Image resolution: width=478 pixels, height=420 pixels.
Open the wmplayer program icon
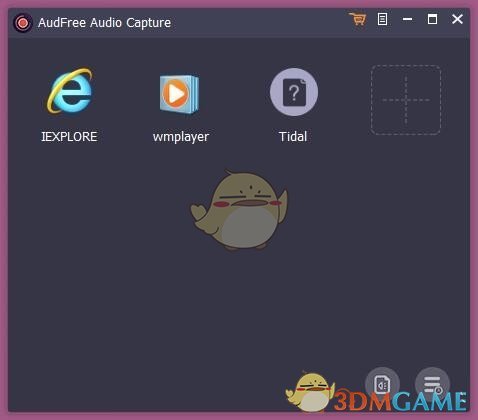click(179, 94)
